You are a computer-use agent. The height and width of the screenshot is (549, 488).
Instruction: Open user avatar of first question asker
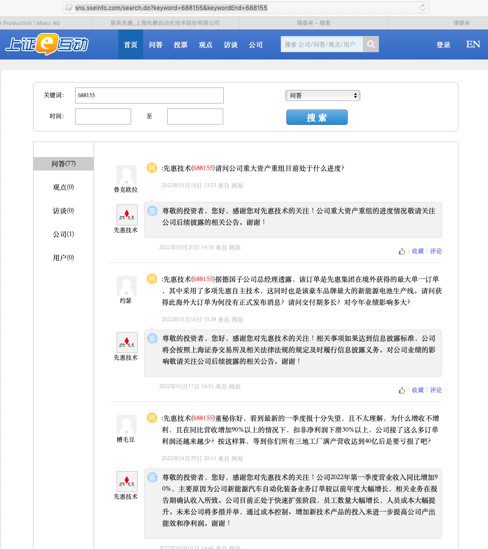(x=126, y=175)
